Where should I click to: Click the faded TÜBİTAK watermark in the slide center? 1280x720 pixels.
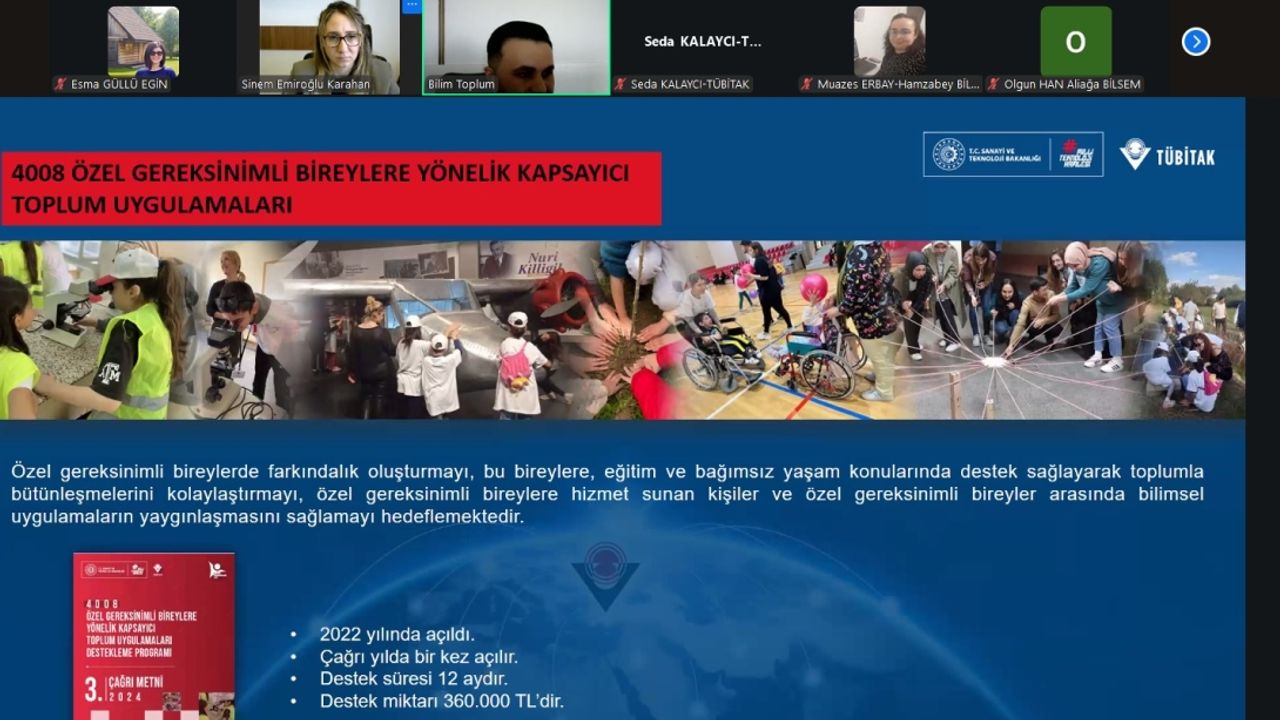605,575
